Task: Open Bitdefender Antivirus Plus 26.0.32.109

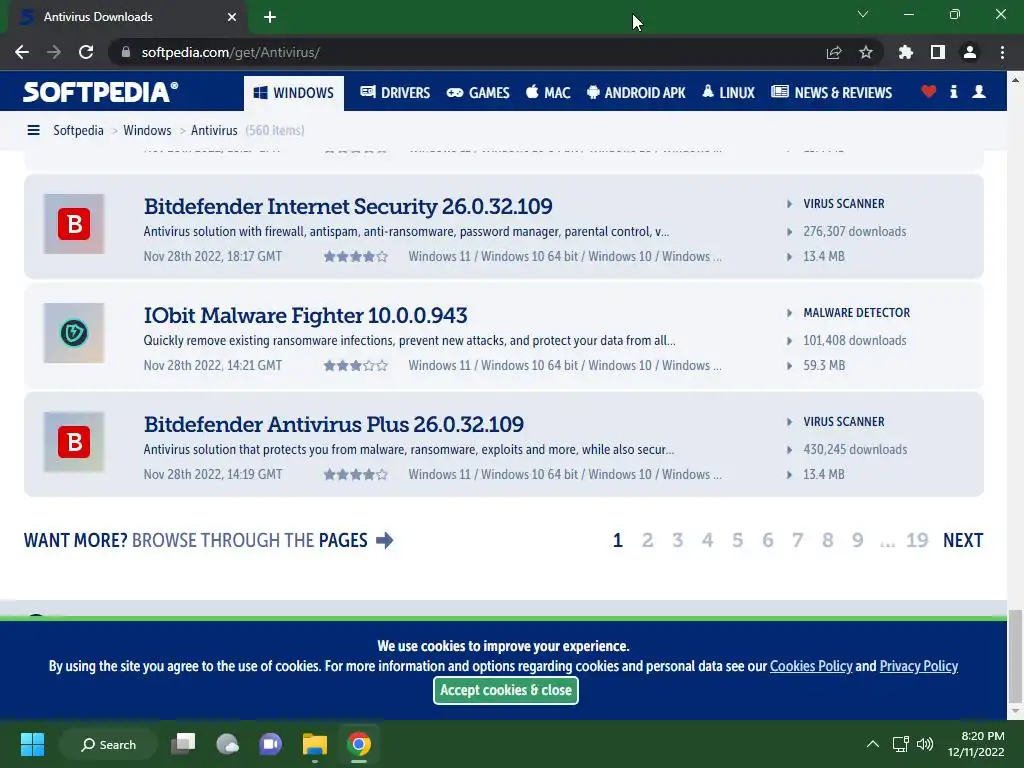Action: click(x=334, y=424)
